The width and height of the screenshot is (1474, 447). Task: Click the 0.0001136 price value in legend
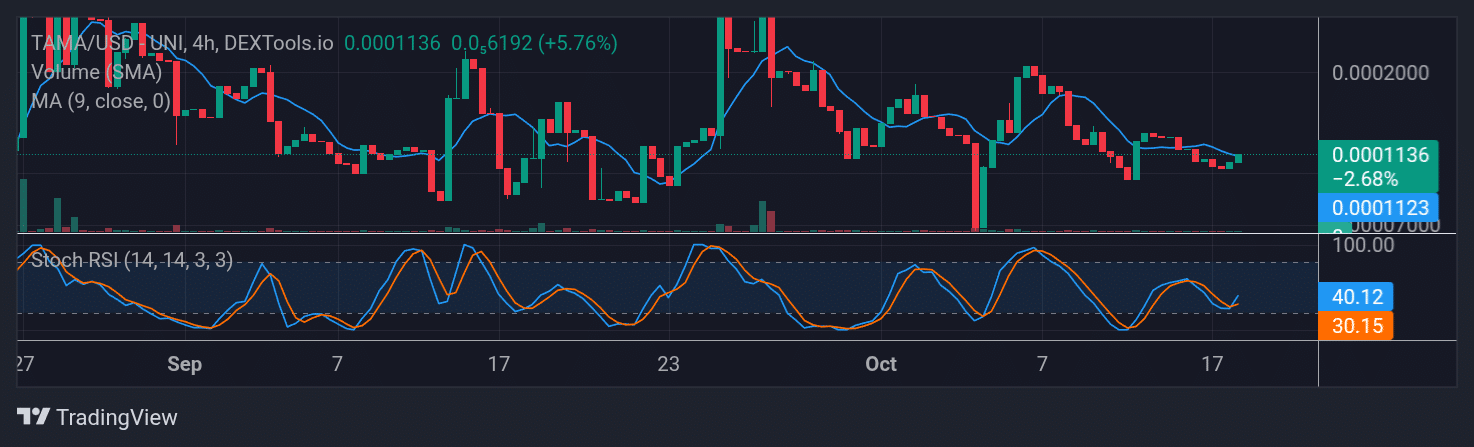pos(392,44)
